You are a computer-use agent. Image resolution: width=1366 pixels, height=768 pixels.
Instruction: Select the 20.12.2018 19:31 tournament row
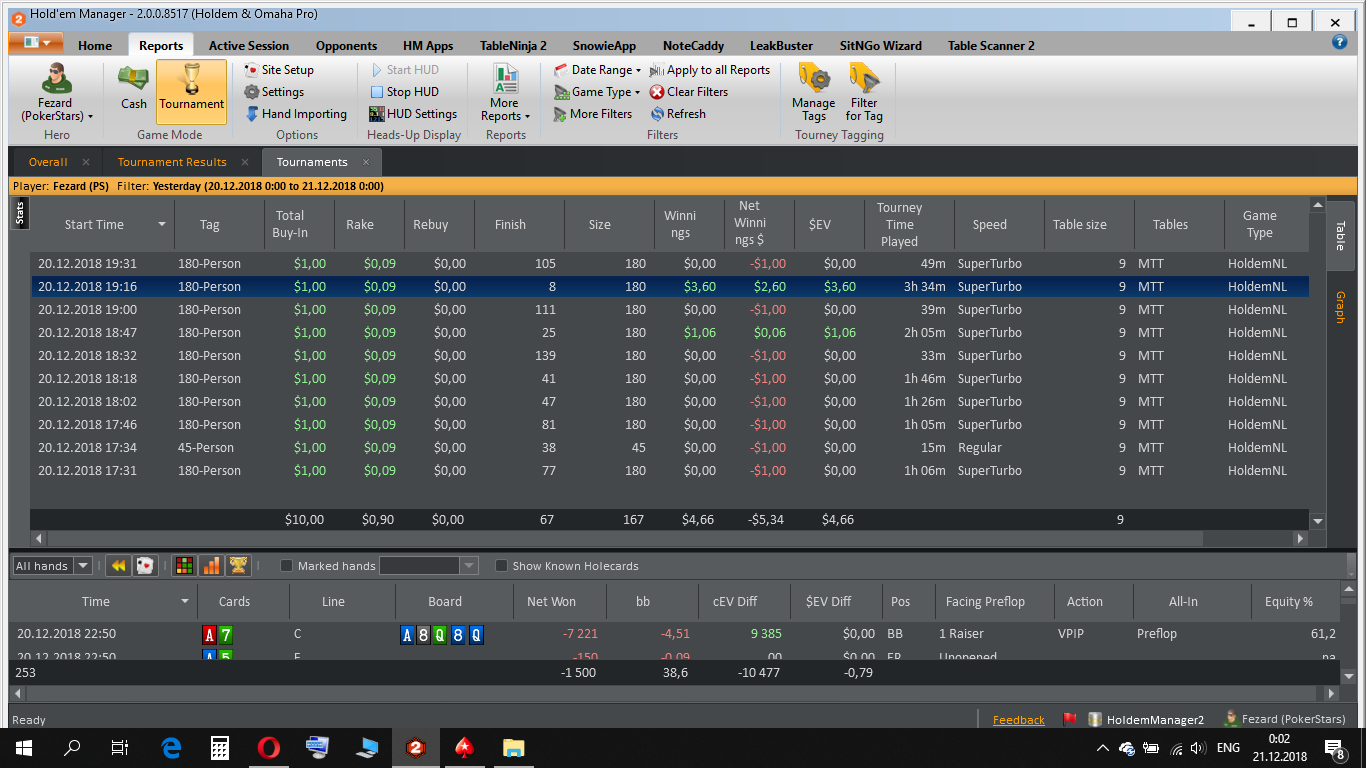click(x=669, y=264)
